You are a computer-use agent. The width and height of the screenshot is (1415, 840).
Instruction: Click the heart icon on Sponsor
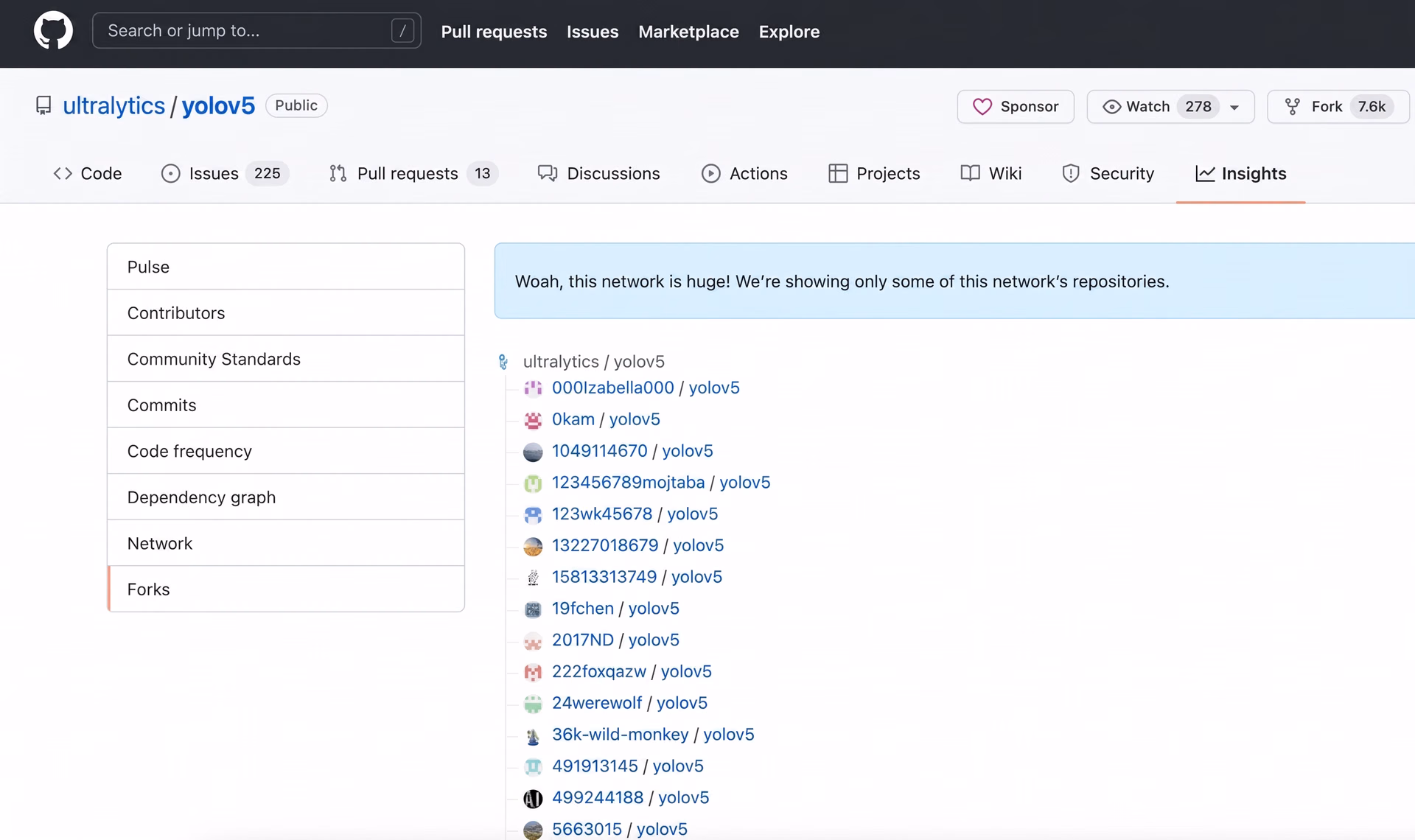pyautogui.click(x=982, y=107)
